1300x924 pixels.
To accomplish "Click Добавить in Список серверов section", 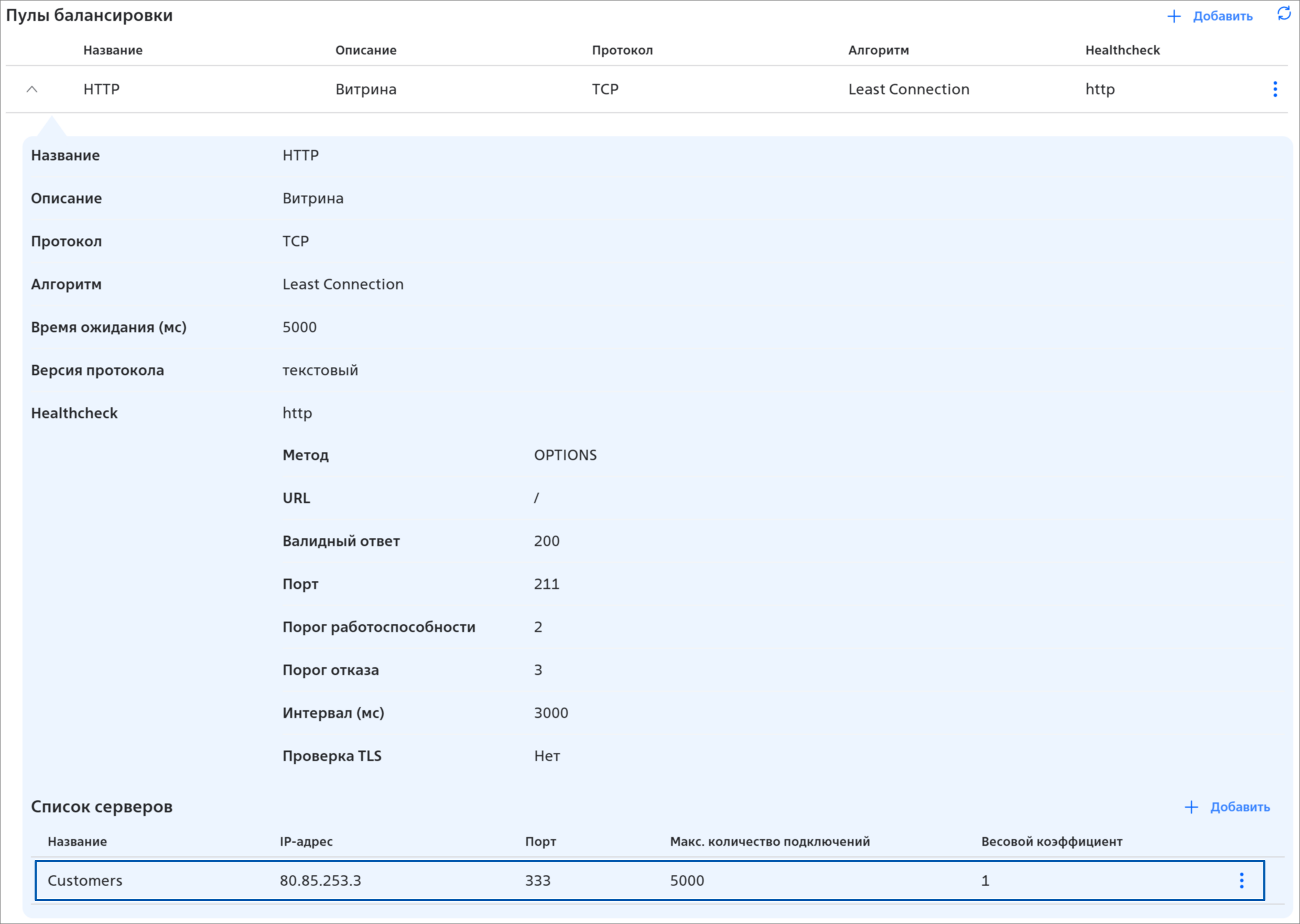I will pos(1227,807).
